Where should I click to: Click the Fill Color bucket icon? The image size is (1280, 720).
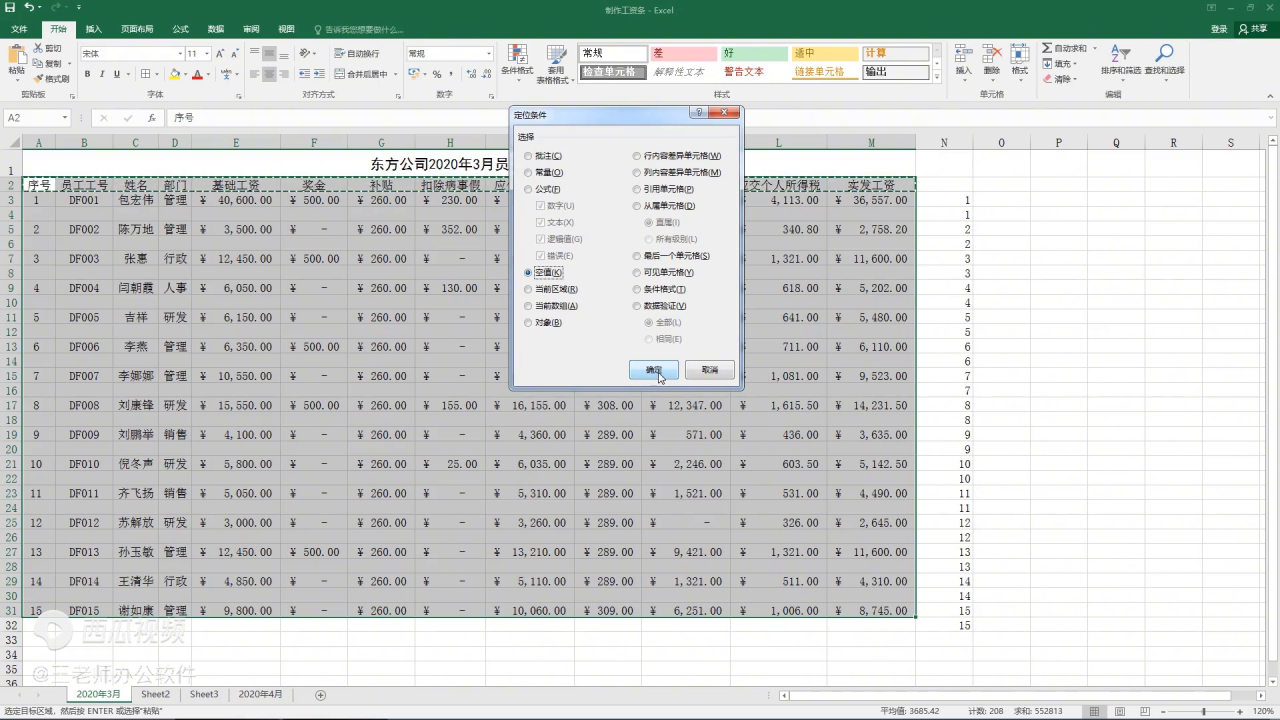tap(174, 74)
